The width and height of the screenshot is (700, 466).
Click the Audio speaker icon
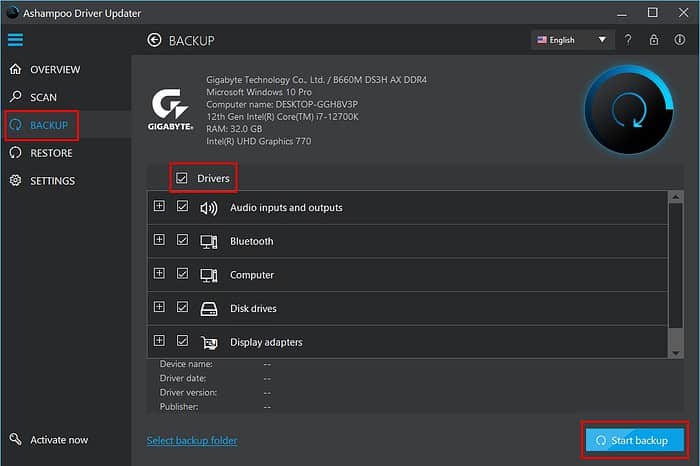tap(208, 208)
